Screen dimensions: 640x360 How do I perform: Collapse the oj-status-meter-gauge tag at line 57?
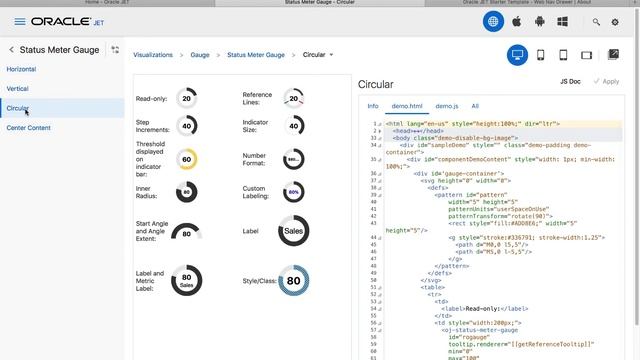coord(380,330)
